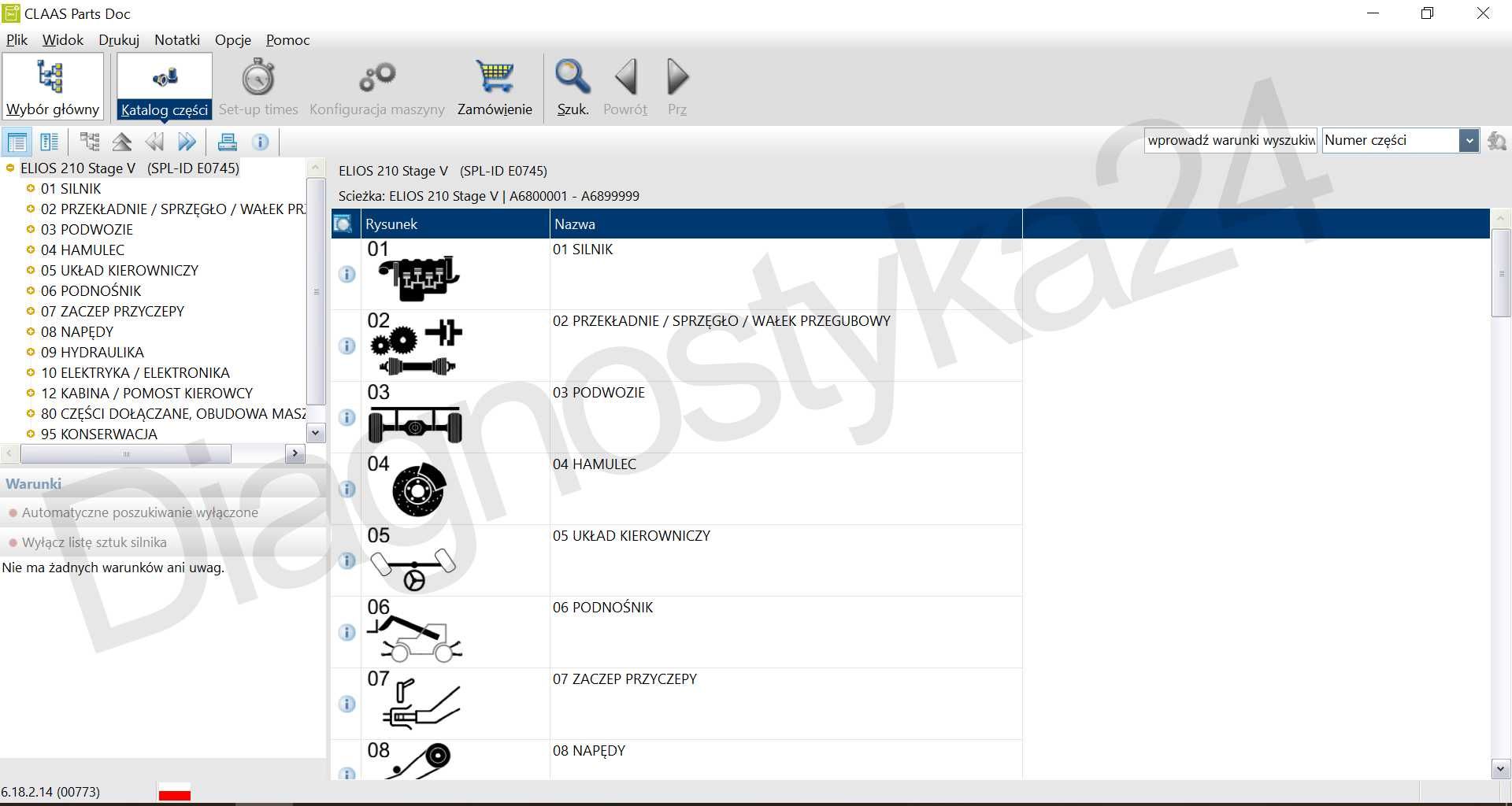Open the Opcje menu
This screenshot has height=806, width=1512.
(233, 39)
